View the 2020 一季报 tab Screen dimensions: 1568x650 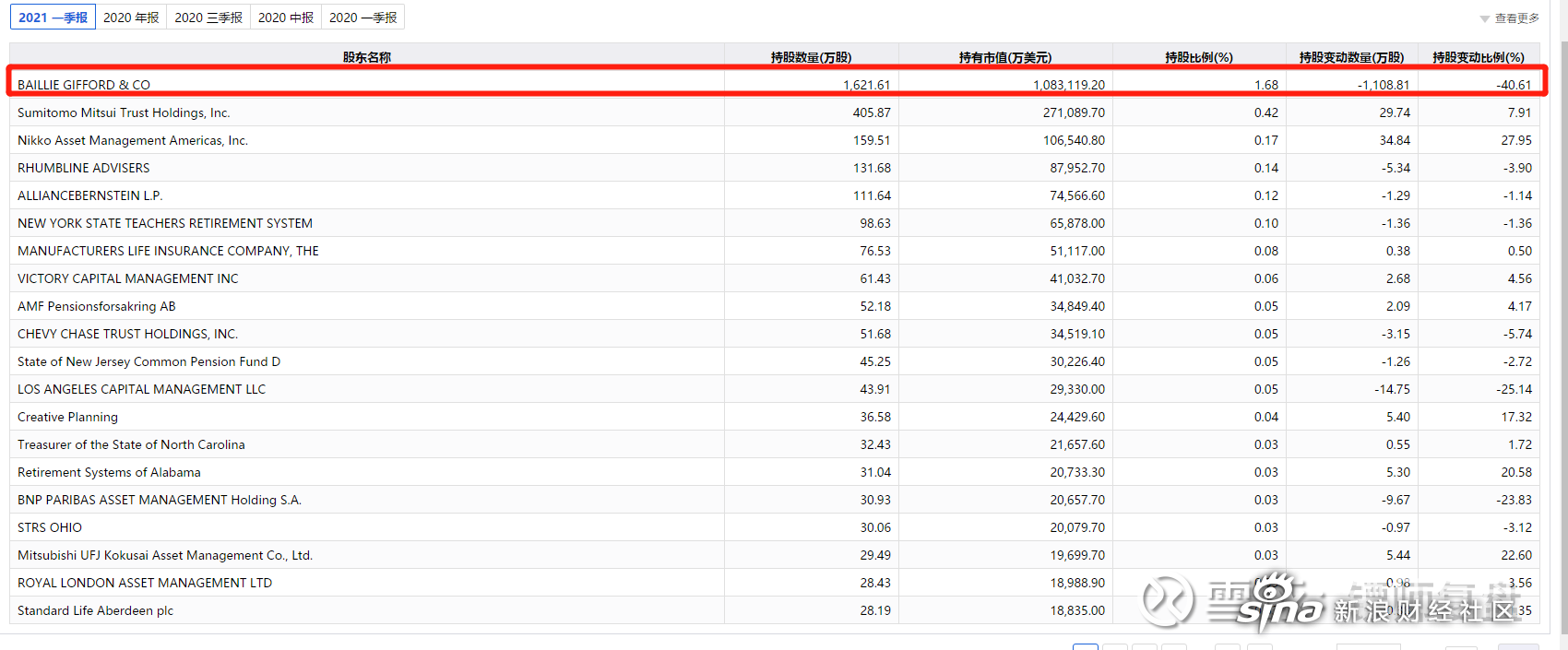tap(363, 18)
